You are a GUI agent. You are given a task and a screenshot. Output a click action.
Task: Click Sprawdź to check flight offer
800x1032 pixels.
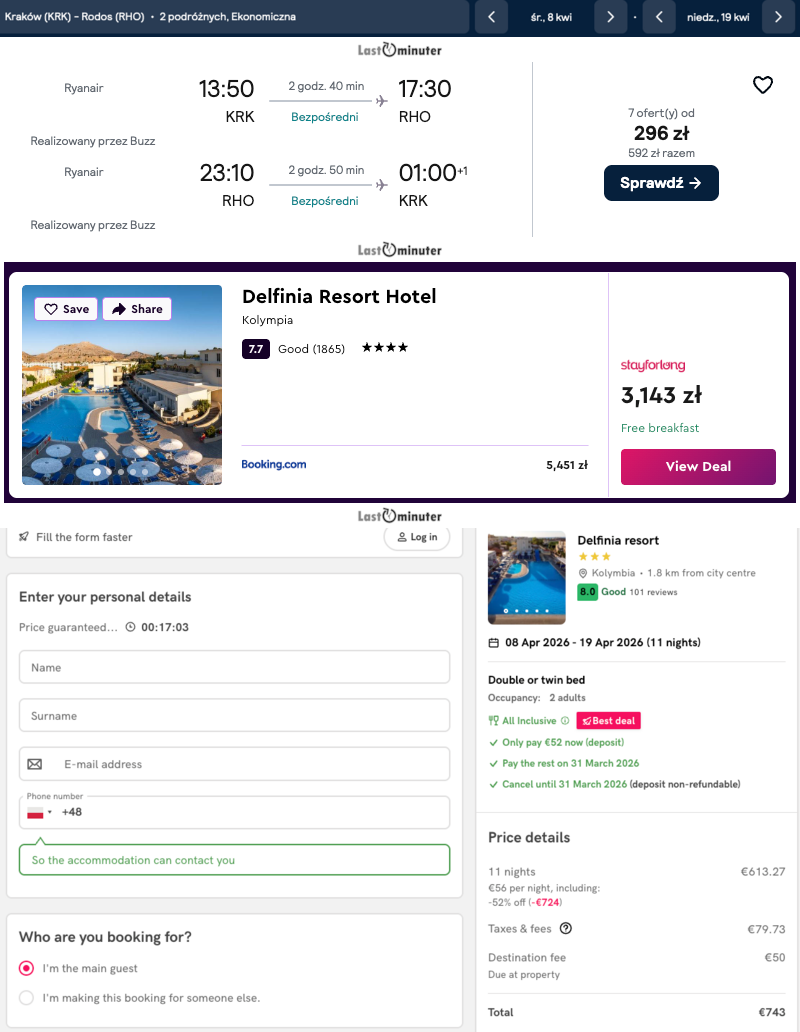(661, 183)
